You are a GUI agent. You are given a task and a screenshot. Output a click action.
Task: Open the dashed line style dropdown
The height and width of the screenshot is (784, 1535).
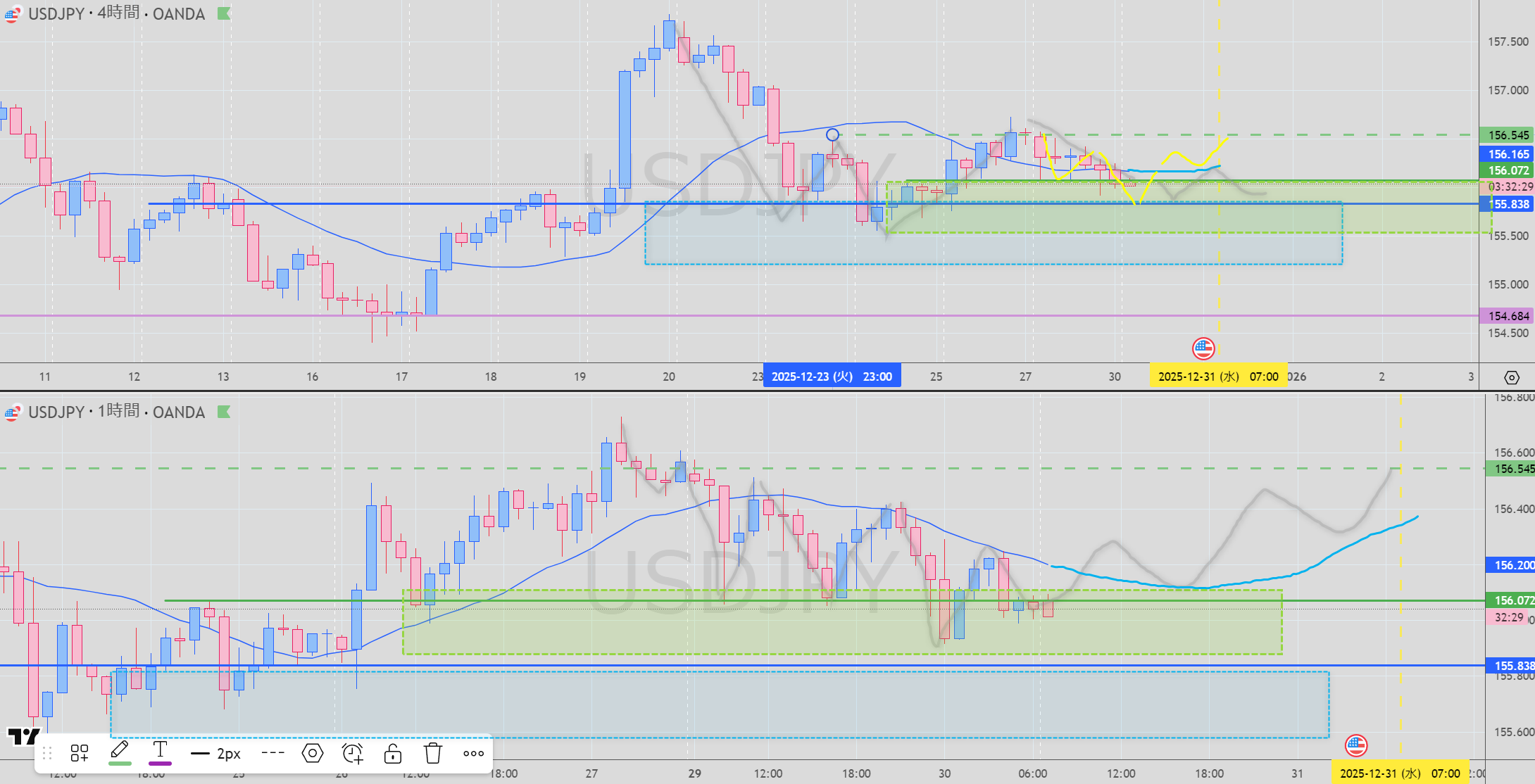[272, 753]
